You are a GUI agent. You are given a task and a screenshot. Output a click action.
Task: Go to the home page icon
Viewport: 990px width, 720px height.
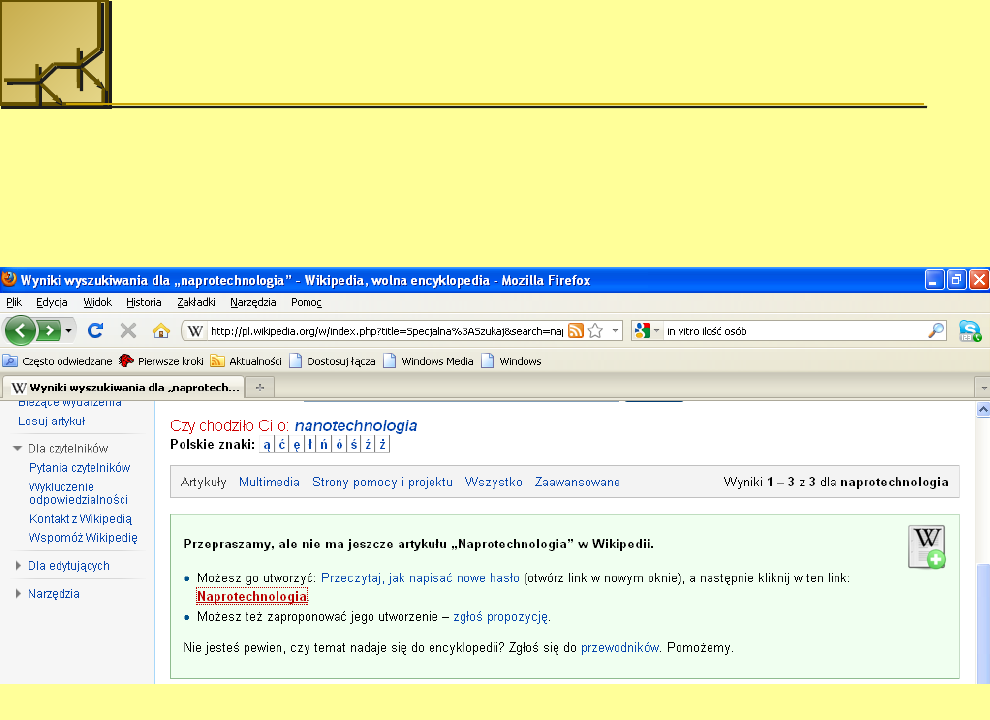(160, 330)
